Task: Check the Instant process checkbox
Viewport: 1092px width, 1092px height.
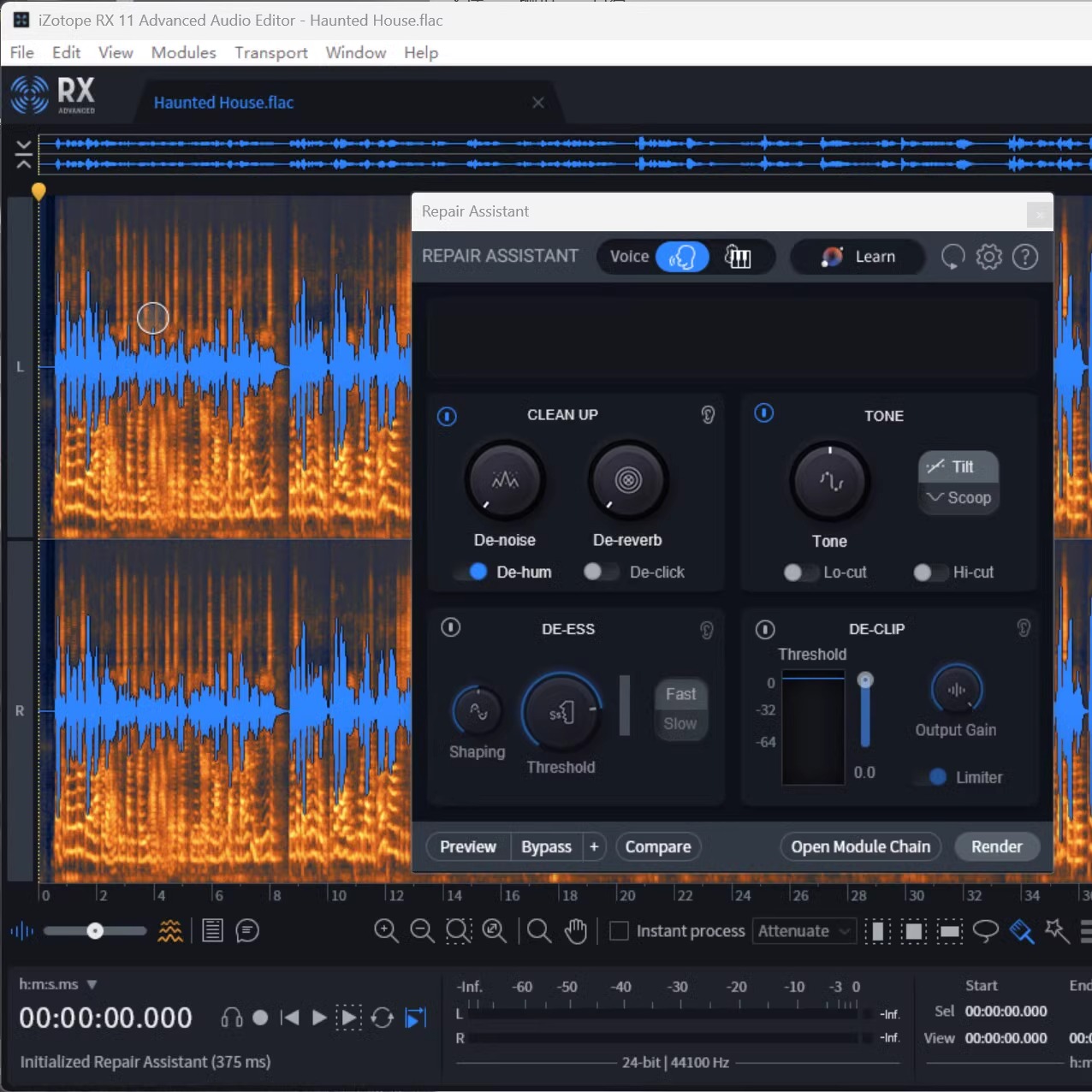Action: click(619, 930)
